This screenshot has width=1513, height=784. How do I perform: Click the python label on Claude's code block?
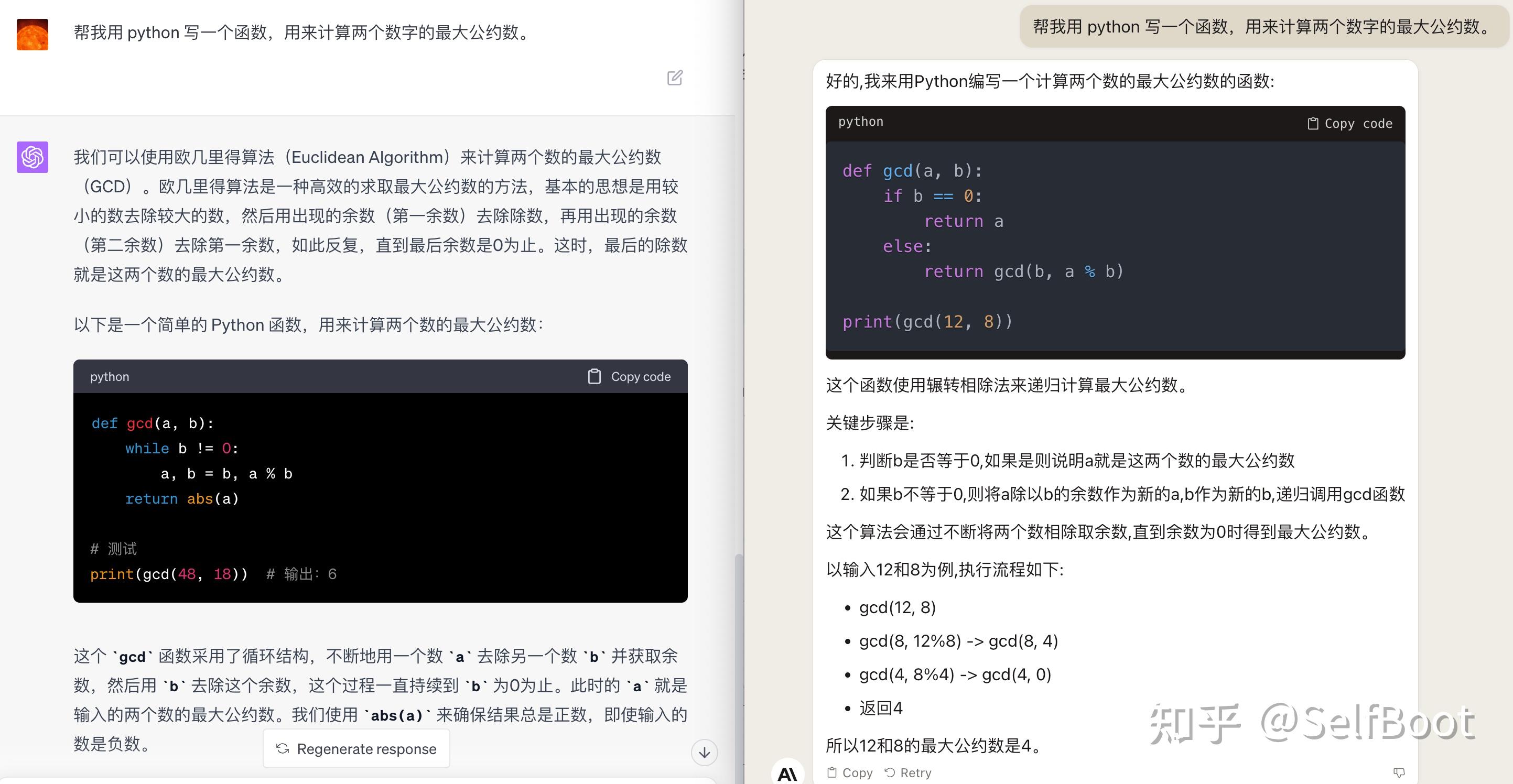pos(860,122)
